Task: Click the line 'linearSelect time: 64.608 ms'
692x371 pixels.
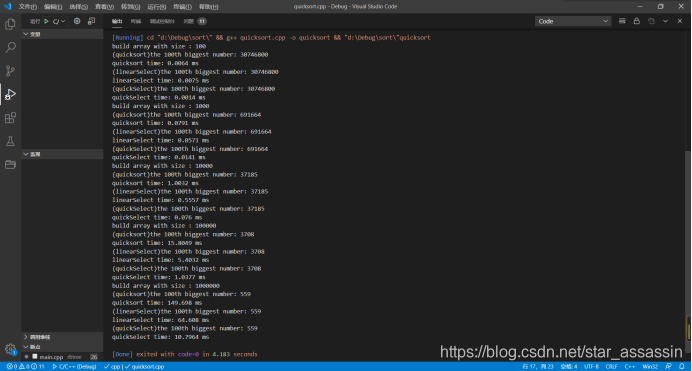Action: 160,320
